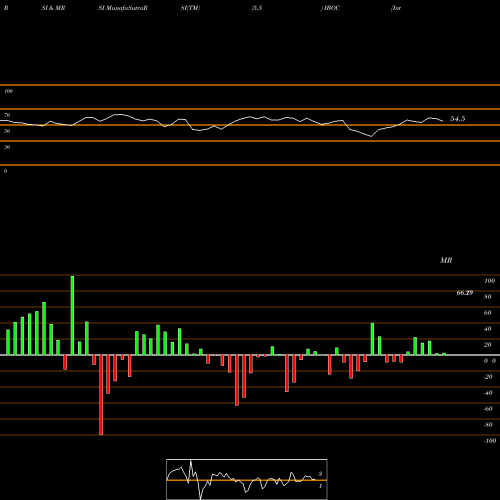This screenshot has height=500, width=500.
Task: Click the -100 label on the MR axis
Action: 490,441
